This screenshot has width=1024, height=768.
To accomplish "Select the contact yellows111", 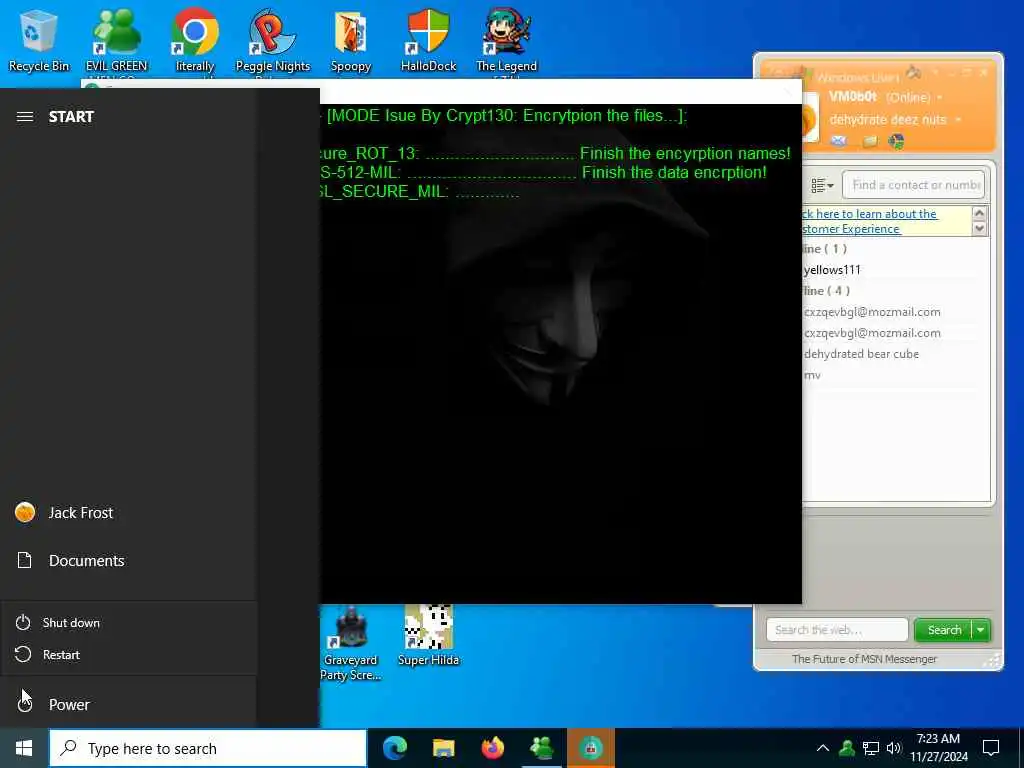I will pyautogui.click(x=832, y=270).
